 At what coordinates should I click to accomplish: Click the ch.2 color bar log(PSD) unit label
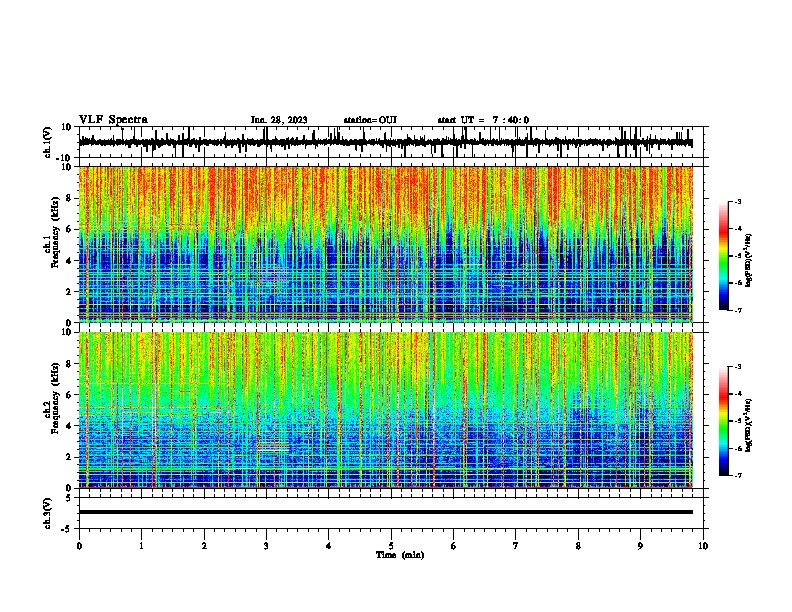coord(749,425)
